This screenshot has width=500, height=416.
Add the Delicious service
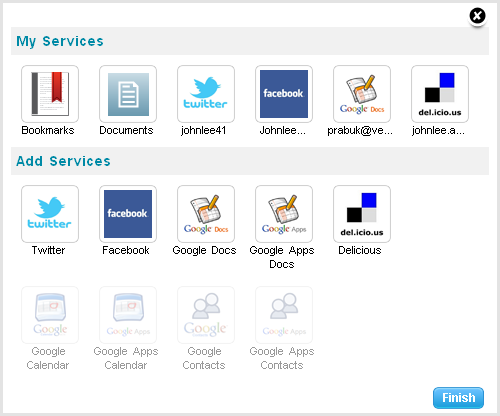coord(362,214)
